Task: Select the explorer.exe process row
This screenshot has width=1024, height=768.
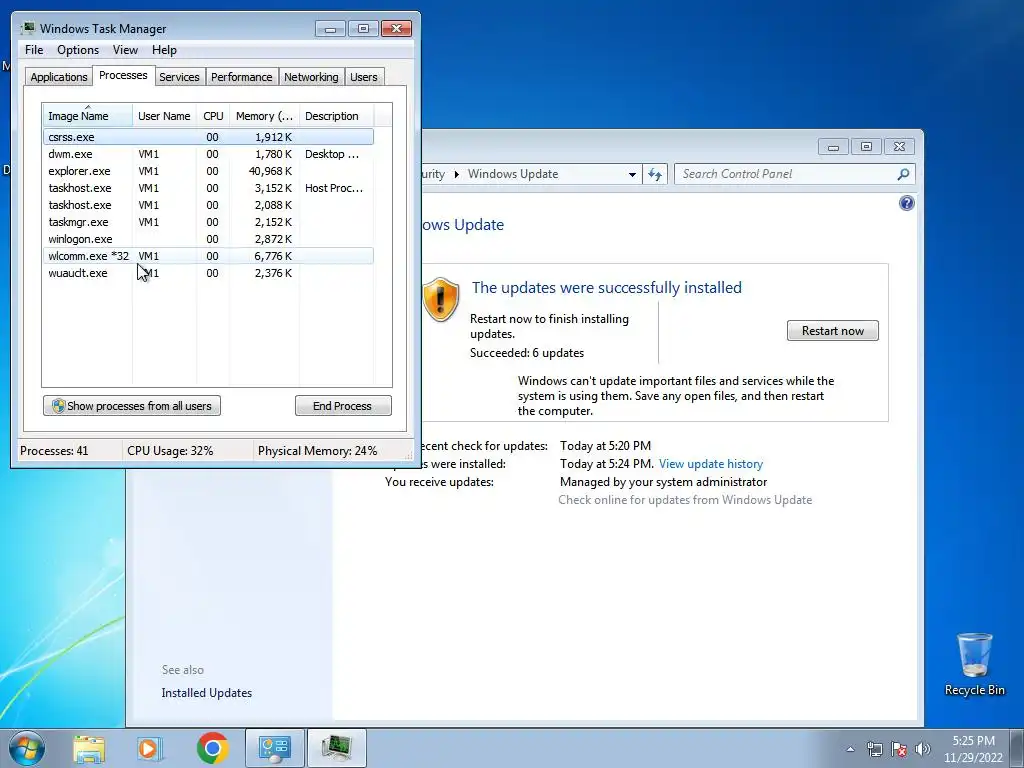Action: pos(208,171)
